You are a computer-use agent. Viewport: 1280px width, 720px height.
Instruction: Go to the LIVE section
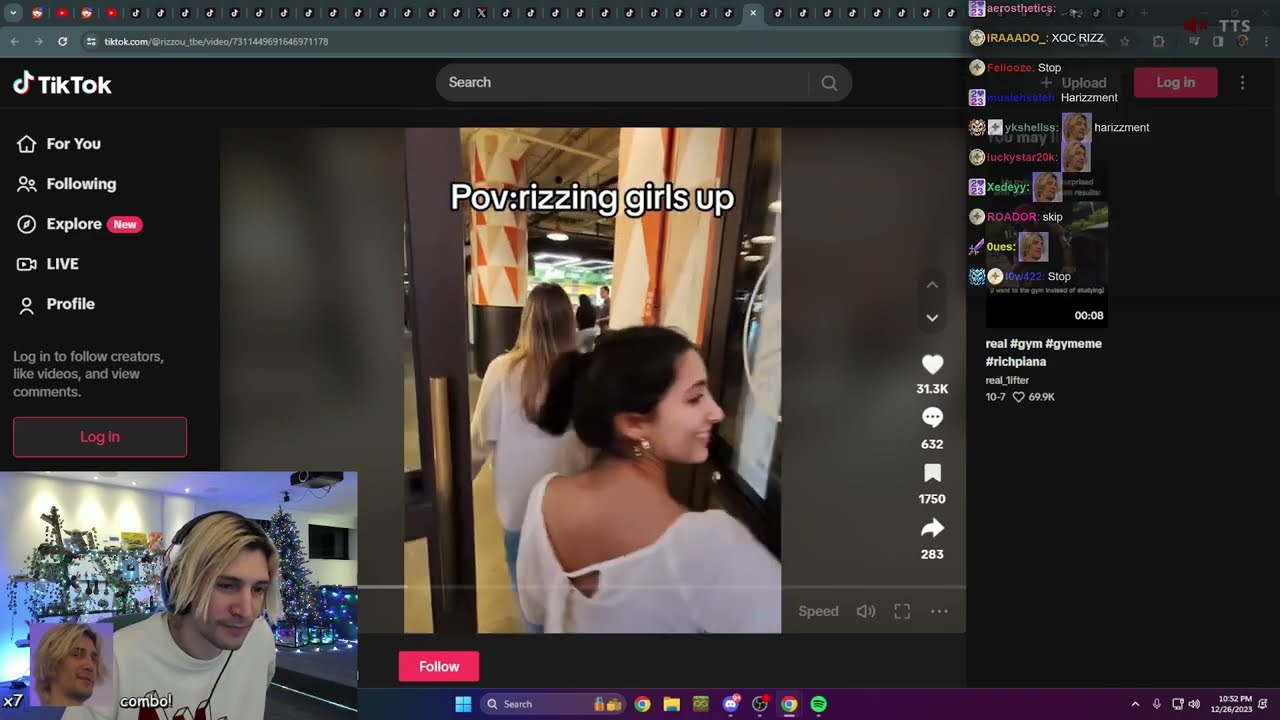48,264
